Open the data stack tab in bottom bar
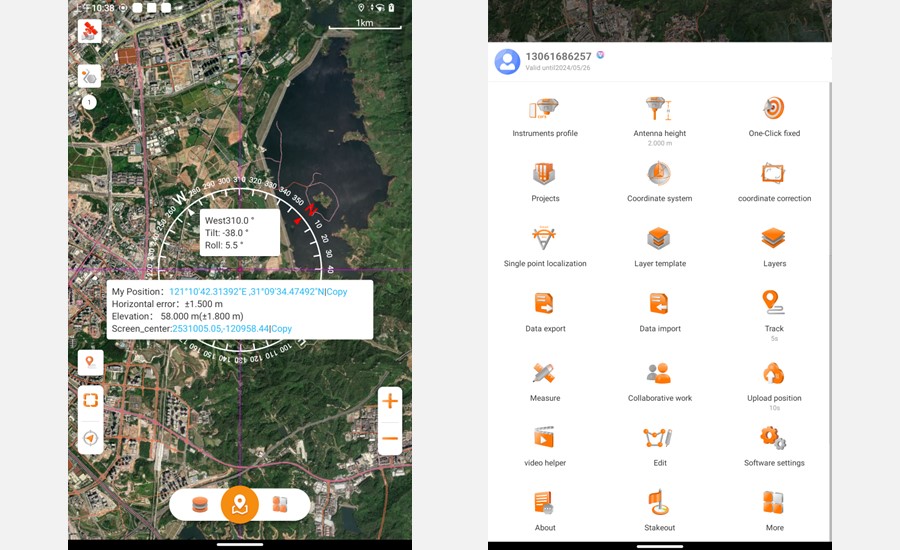This screenshot has width=900, height=550. coord(200,505)
